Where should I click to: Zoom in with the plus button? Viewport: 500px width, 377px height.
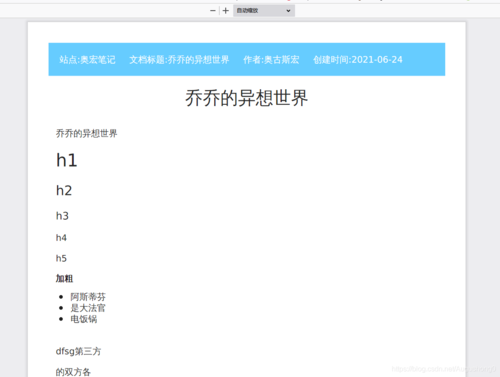pos(226,11)
